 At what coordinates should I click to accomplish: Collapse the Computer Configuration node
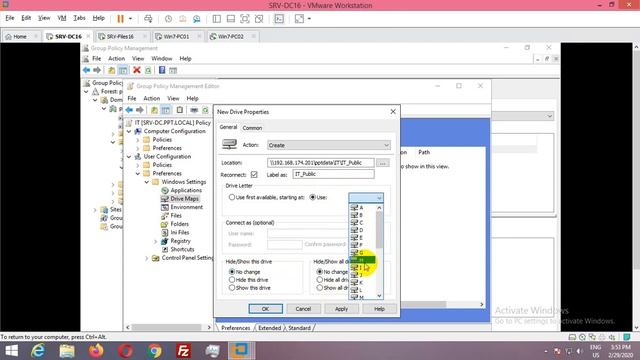(129, 131)
